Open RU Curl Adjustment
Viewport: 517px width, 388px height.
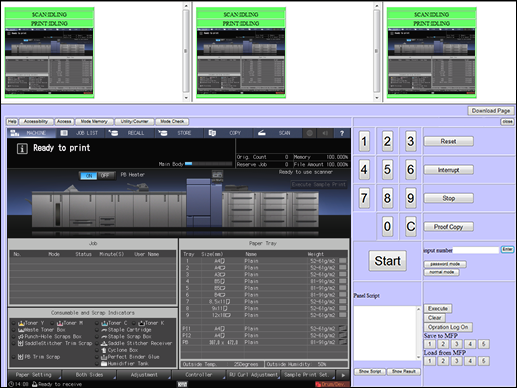pyautogui.click(x=253, y=375)
